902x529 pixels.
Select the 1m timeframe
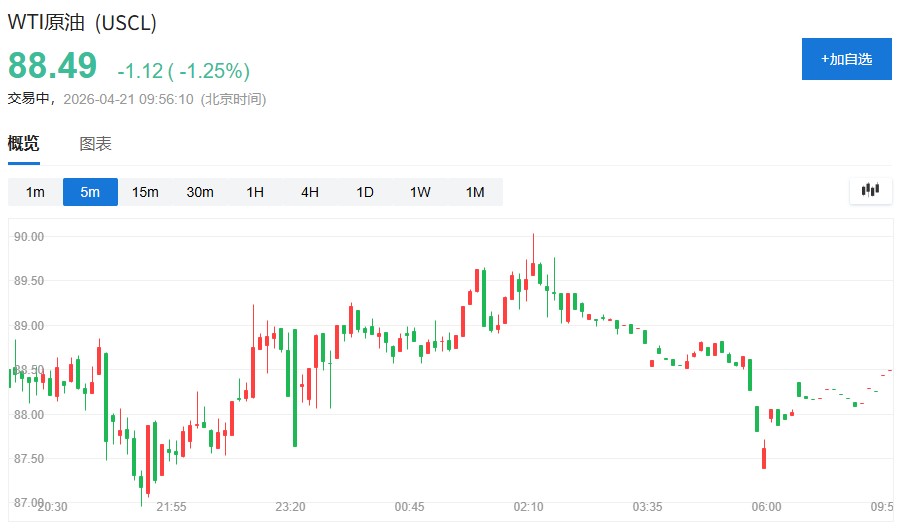[35, 192]
